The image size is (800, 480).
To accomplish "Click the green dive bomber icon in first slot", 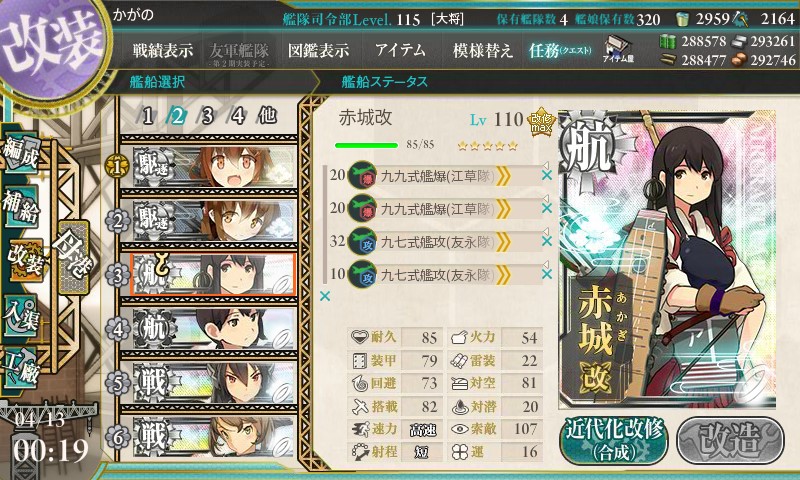I will coord(362,175).
